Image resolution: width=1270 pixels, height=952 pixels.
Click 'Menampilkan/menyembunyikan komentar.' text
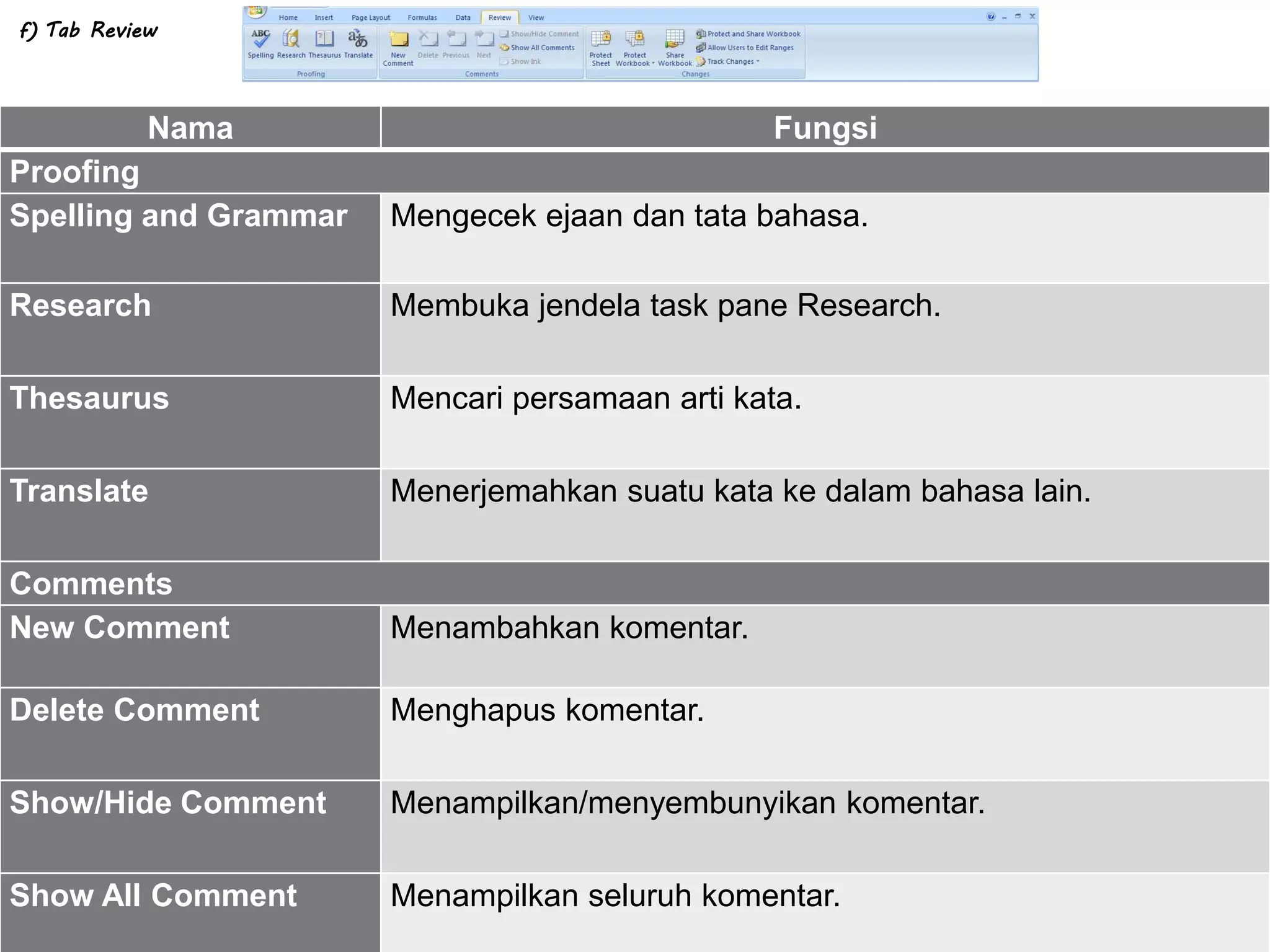point(688,803)
